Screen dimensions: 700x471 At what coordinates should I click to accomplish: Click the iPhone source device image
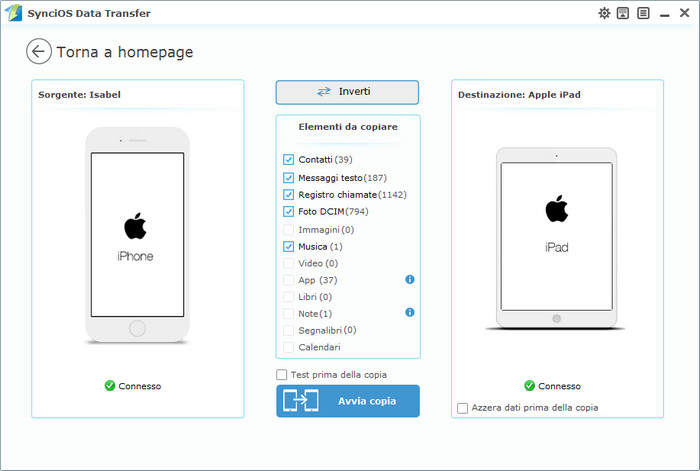pyautogui.click(x=138, y=235)
